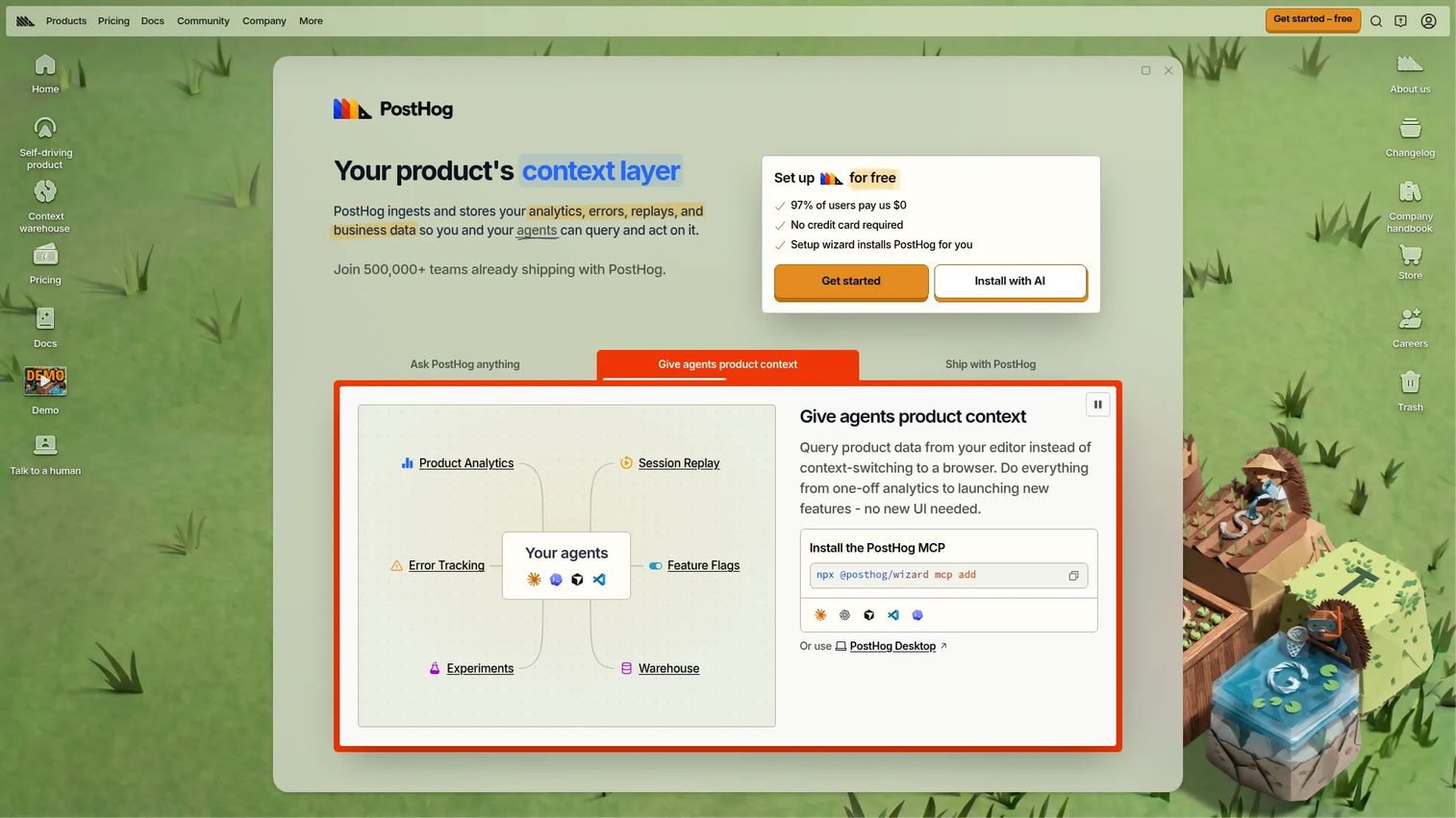Open the Self-driving product desktop icon
This screenshot has width=1456, height=818.
(x=45, y=142)
